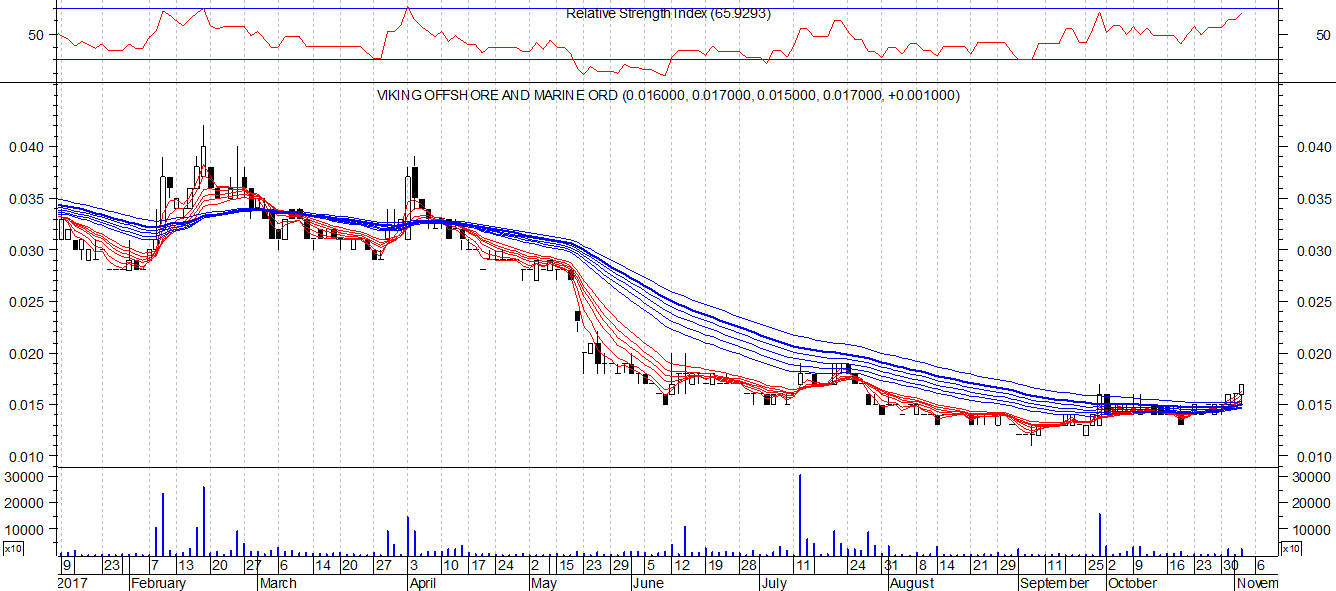Click the Relative Strength Index title
1336x591 pixels.
pyautogui.click(x=668, y=14)
